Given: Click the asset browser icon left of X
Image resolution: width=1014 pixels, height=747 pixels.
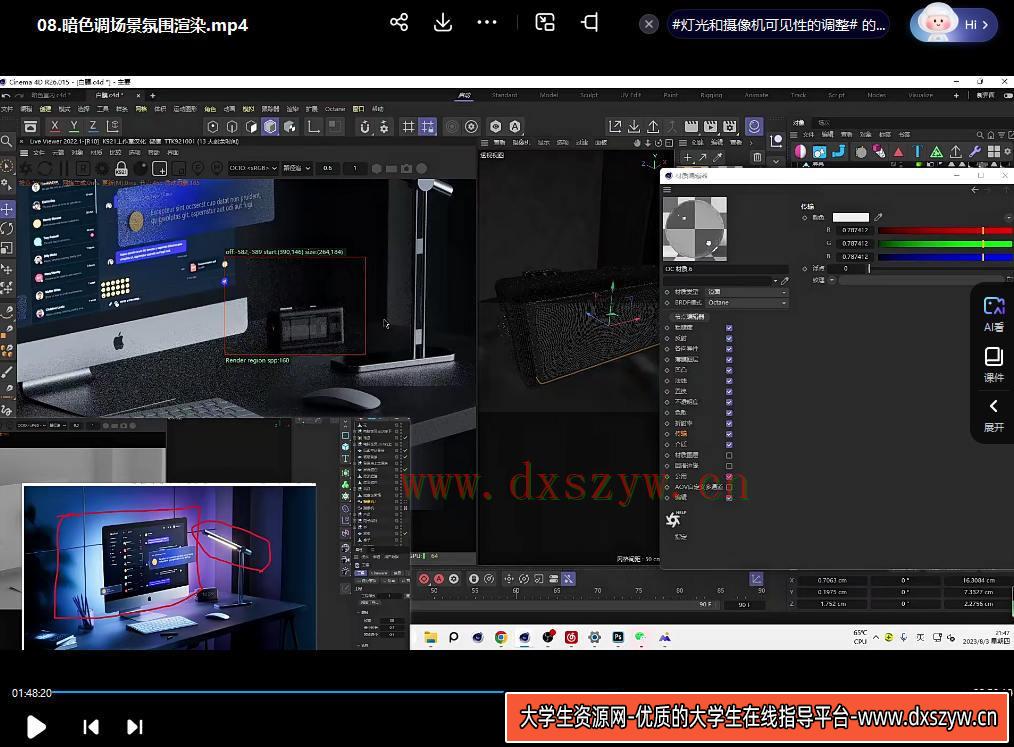Looking at the screenshot, I should (x=30, y=126).
